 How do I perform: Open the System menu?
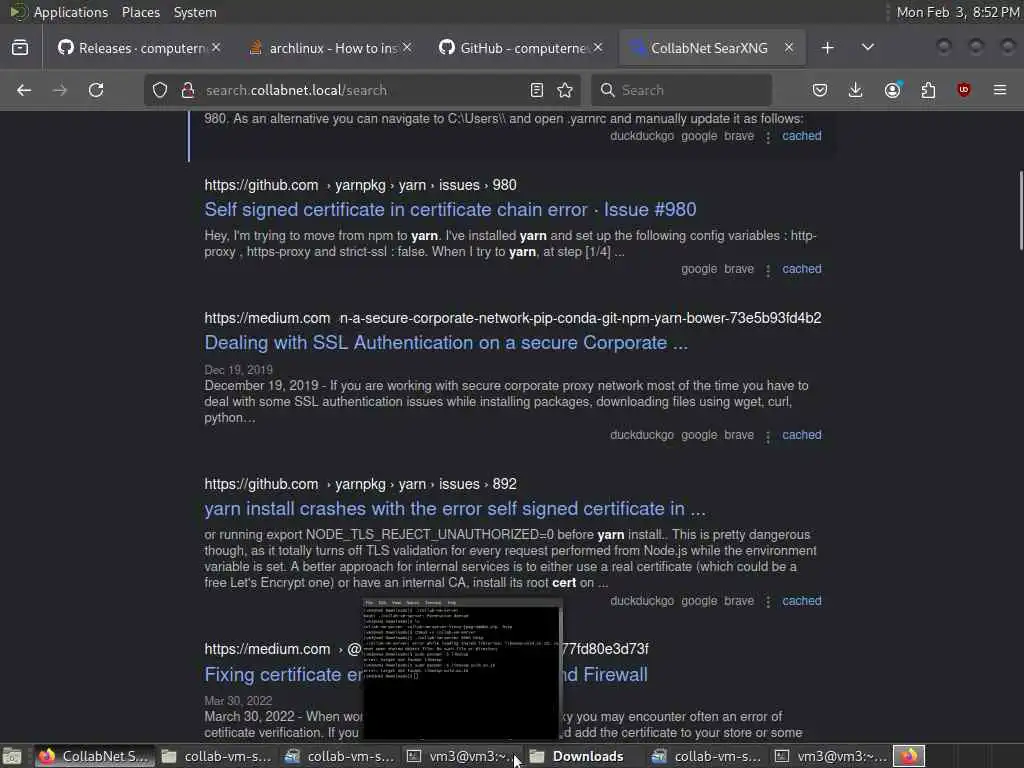195,12
